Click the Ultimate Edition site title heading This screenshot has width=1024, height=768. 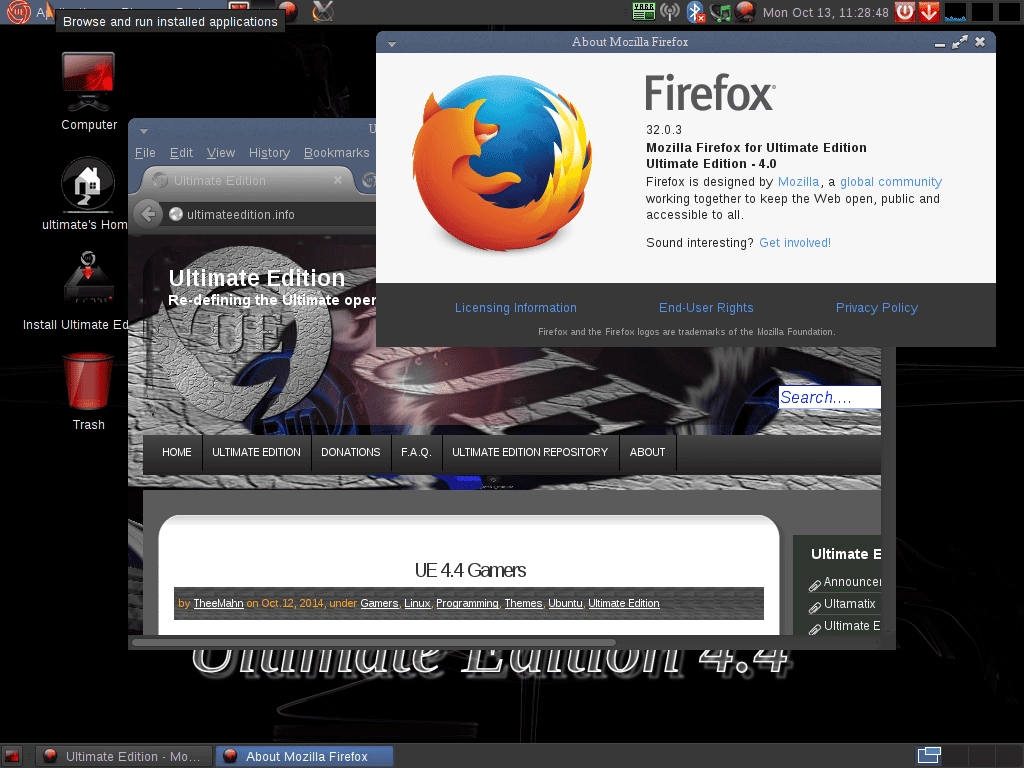pyautogui.click(x=257, y=278)
